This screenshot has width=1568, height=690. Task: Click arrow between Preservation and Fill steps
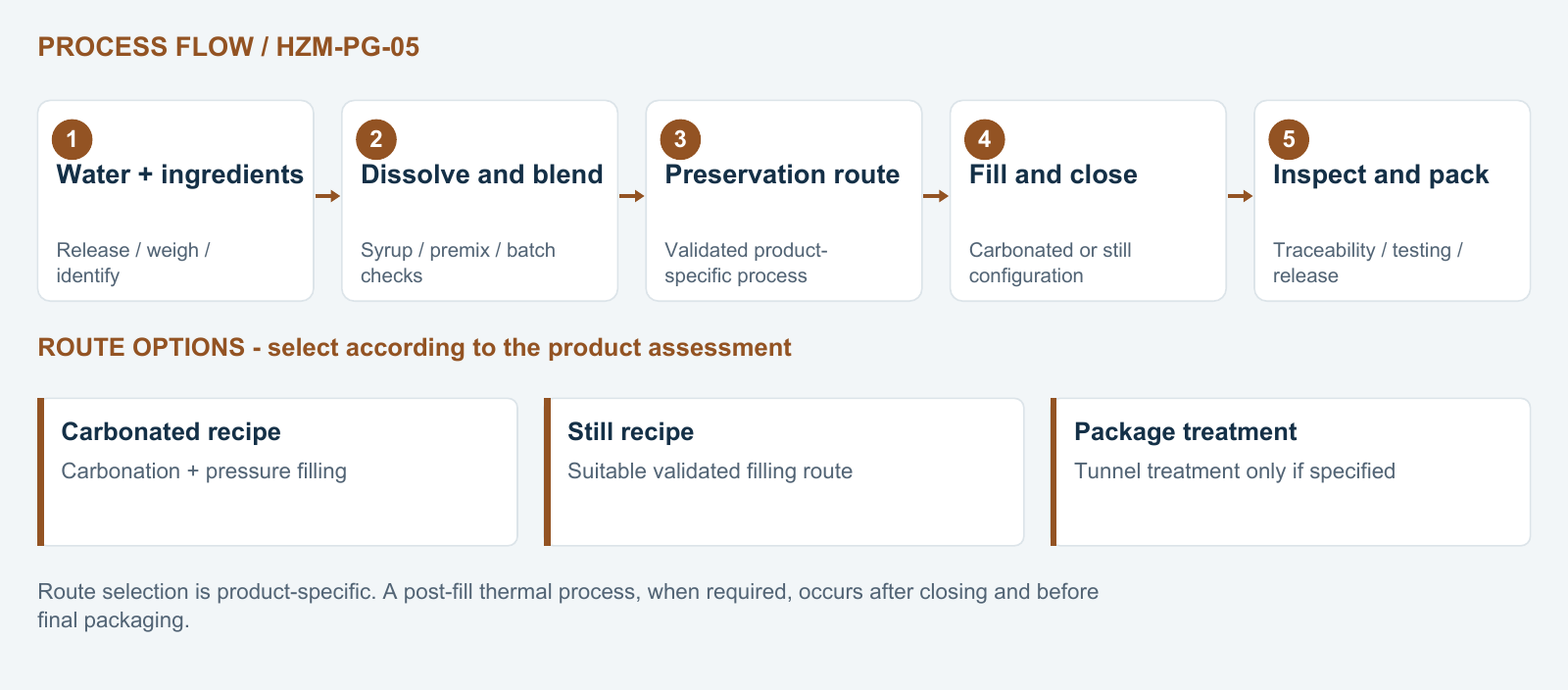936,196
